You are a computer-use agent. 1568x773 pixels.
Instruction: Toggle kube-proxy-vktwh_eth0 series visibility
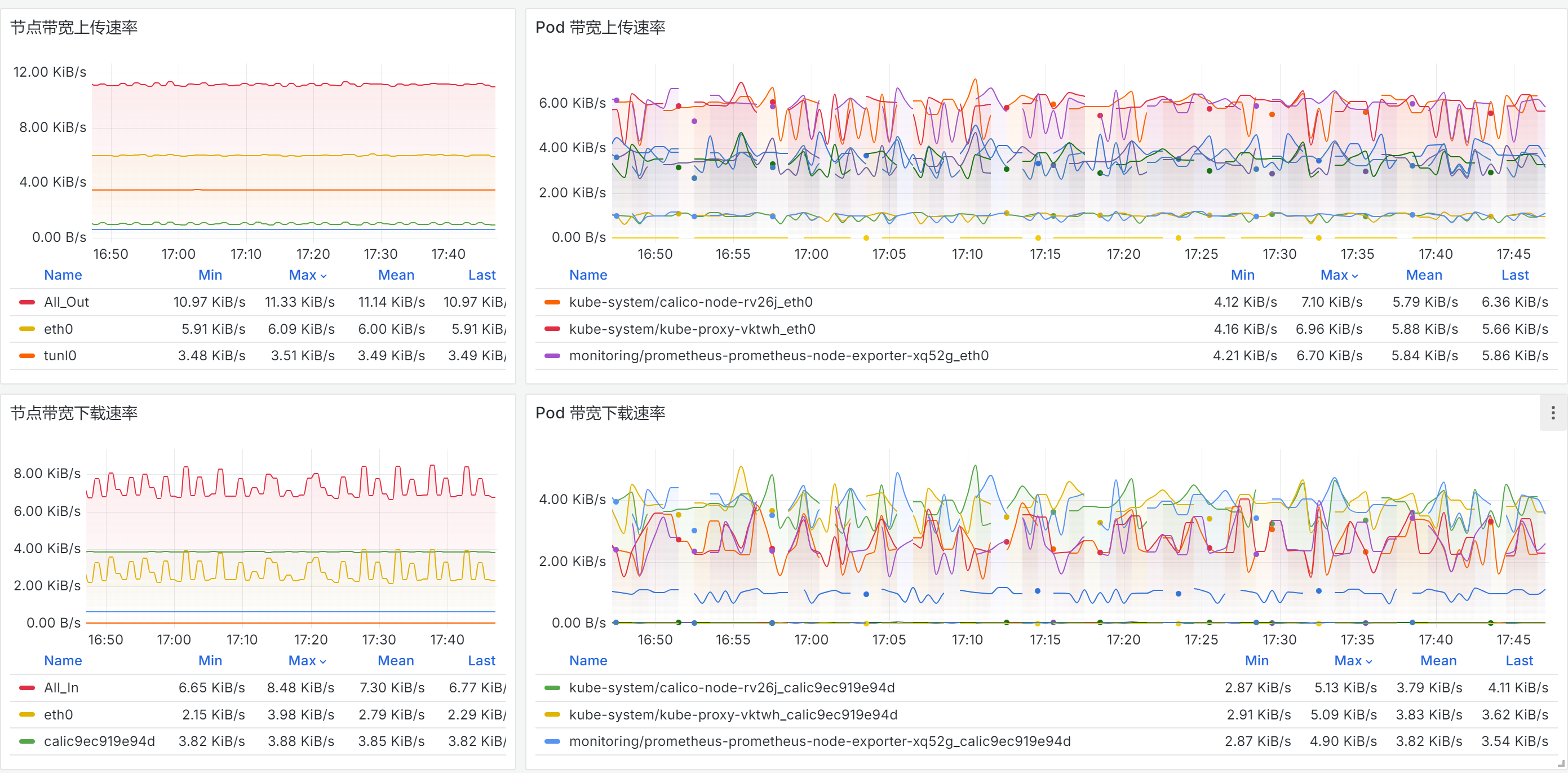[x=692, y=329]
